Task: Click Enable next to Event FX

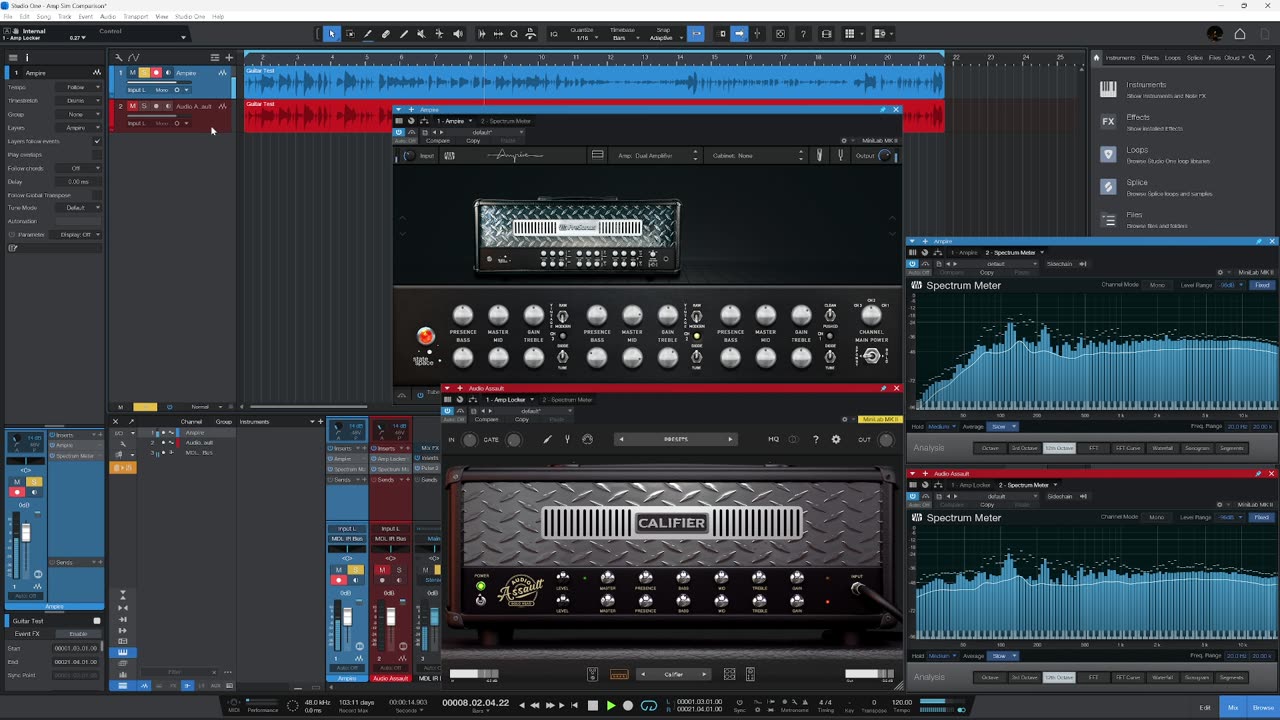Action: coord(78,634)
